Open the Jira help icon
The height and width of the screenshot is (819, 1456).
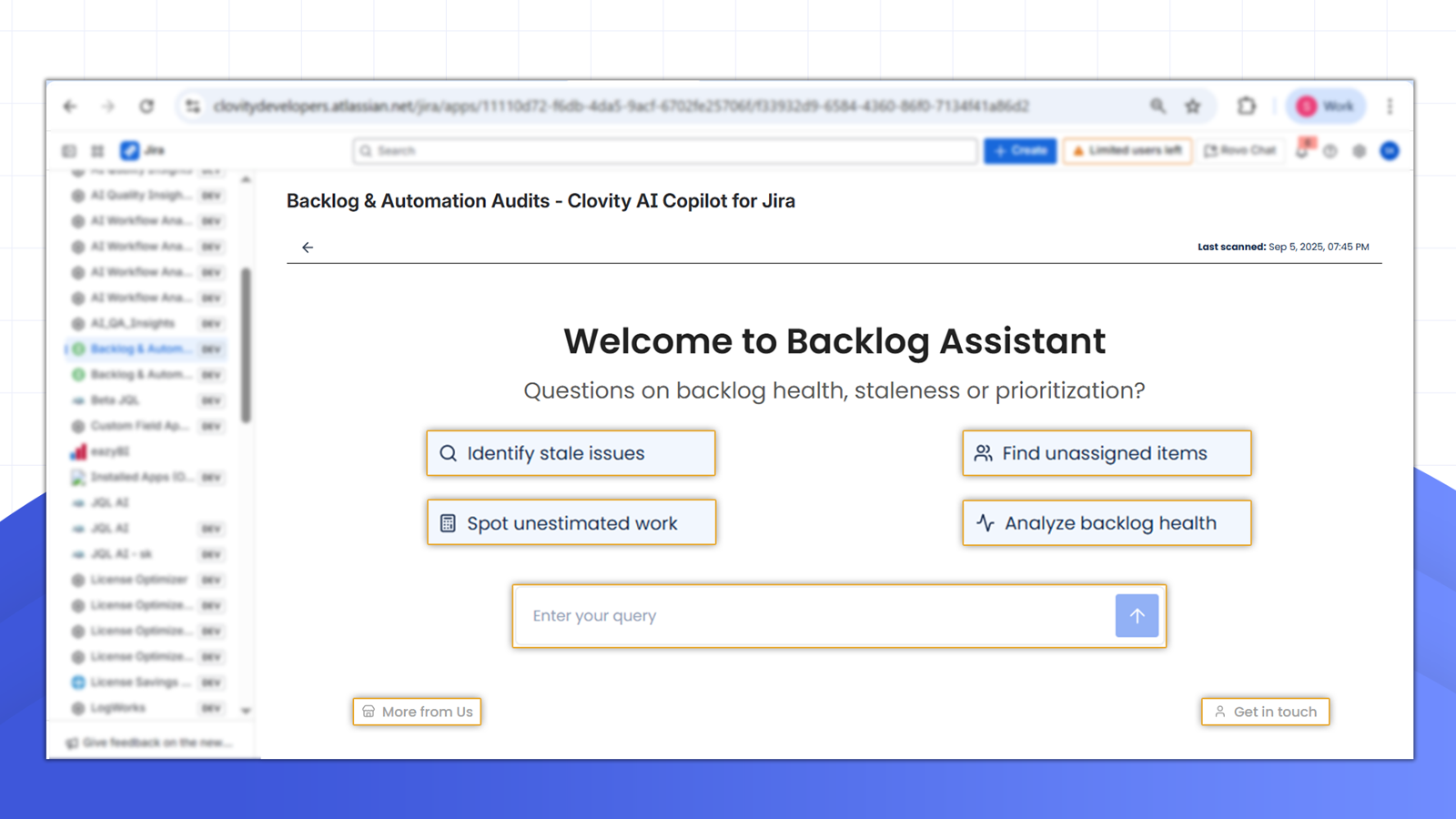tap(1330, 151)
